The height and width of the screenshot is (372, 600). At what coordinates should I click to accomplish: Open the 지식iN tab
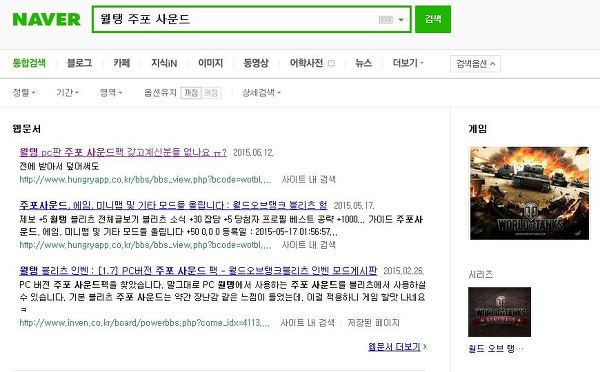pyautogui.click(x=164, y=63)
